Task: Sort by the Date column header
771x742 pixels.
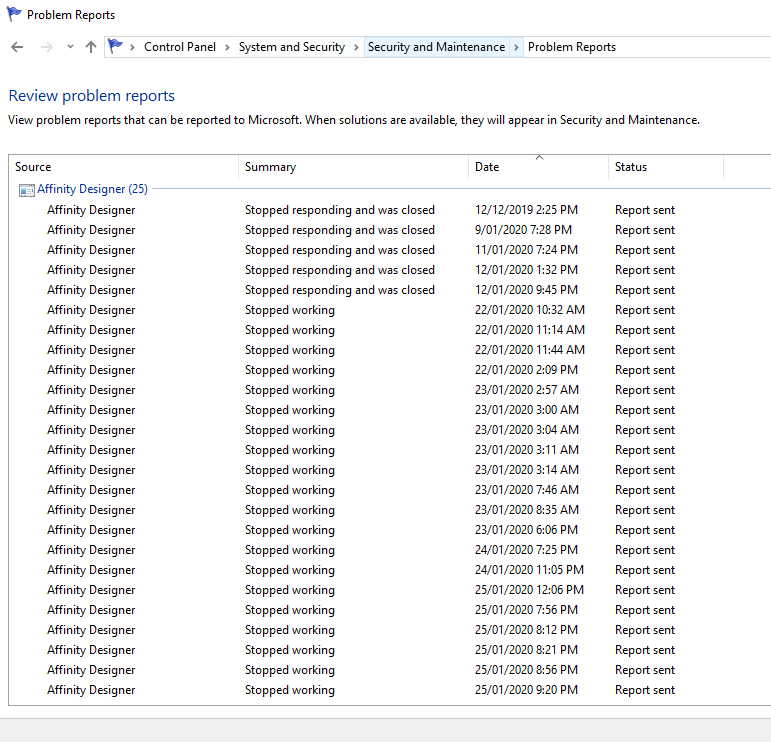Action: click(x=538, y=167)
